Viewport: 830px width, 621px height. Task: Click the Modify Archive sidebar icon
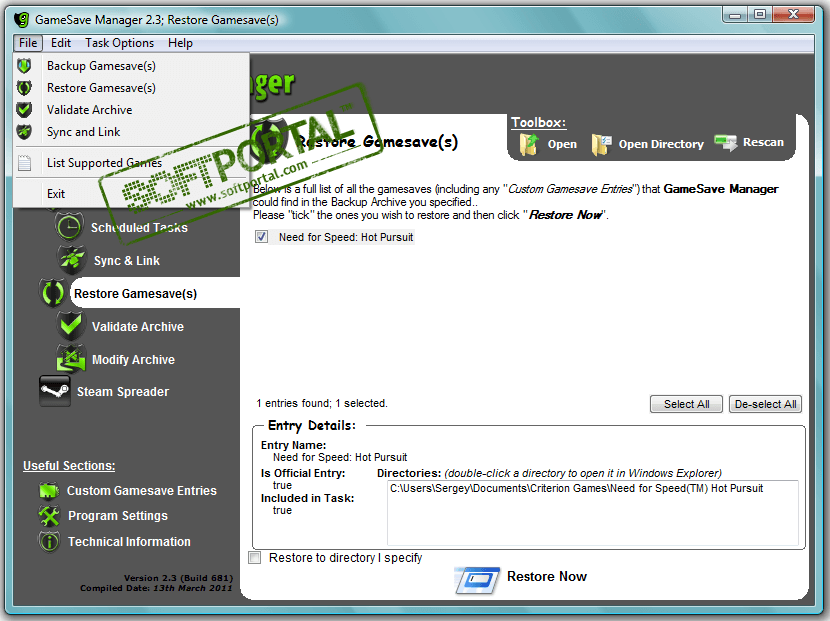[x=71, y=359]
